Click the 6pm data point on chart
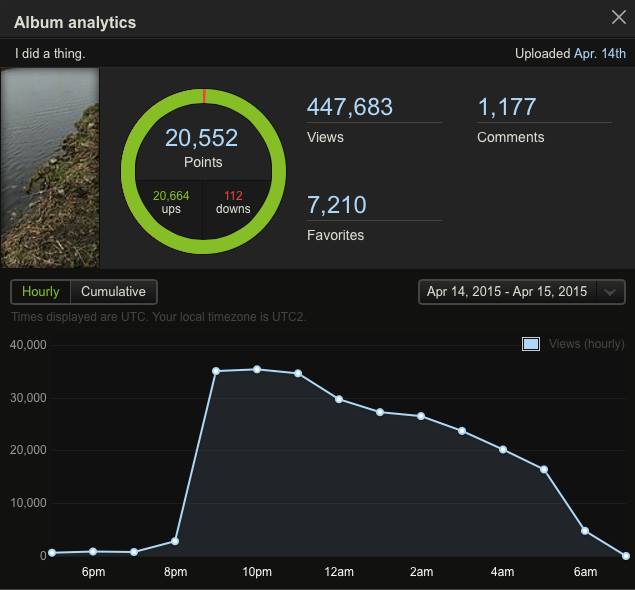This screenshot has height=590, width=635. 93,552
